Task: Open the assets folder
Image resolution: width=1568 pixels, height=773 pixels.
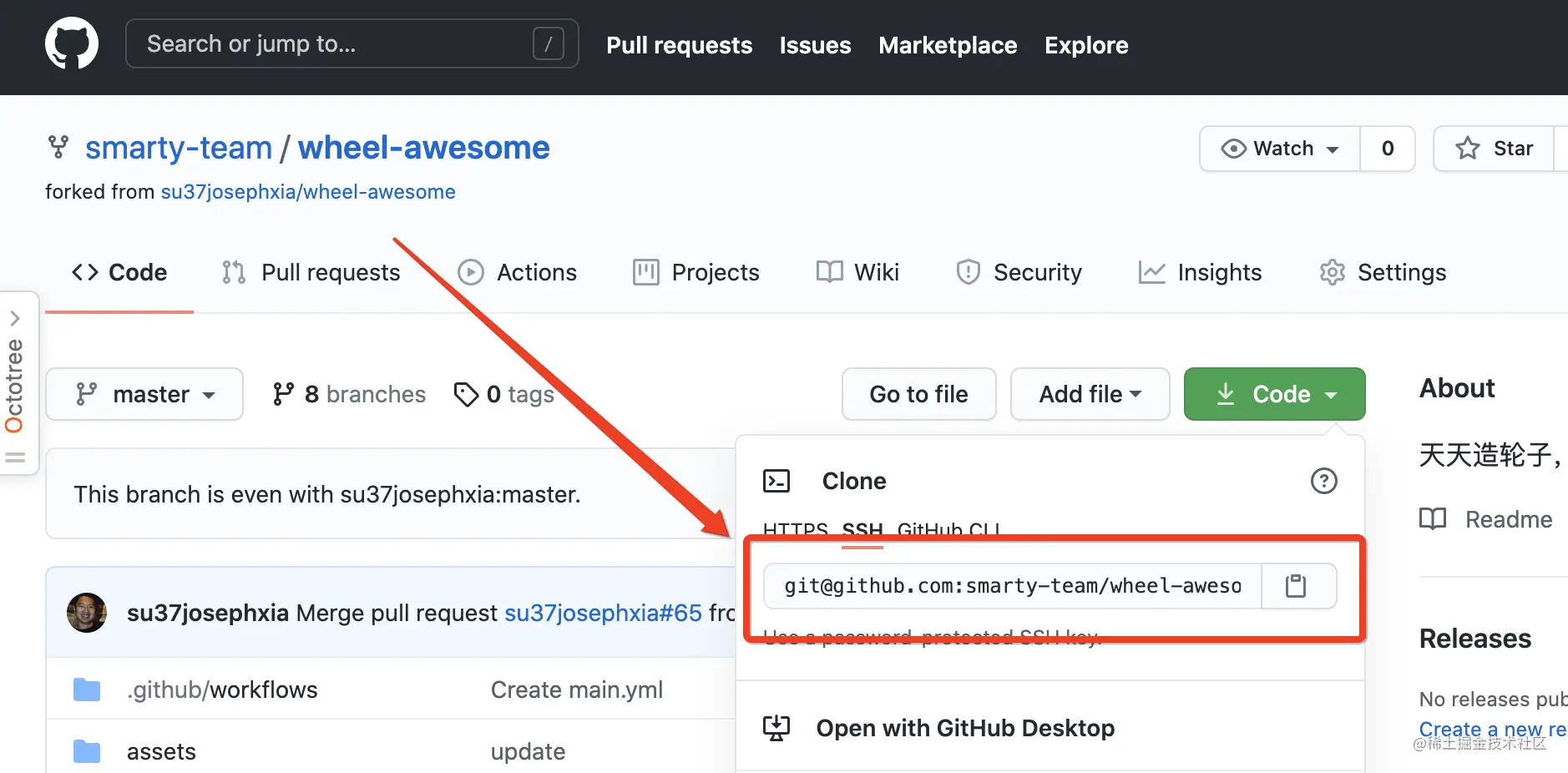Action: click(161, 751)
